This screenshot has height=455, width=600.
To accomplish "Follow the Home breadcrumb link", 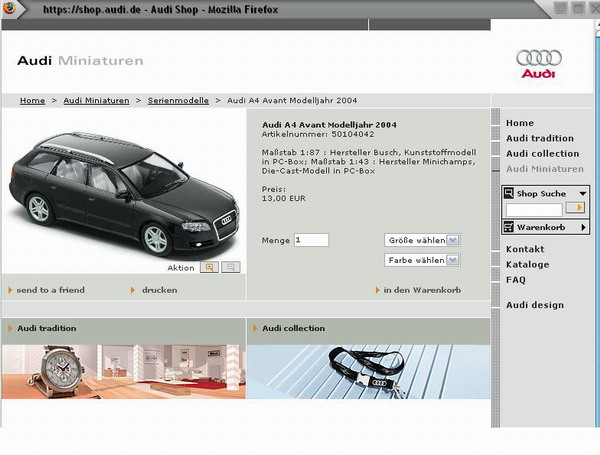I will click(33, 100).
